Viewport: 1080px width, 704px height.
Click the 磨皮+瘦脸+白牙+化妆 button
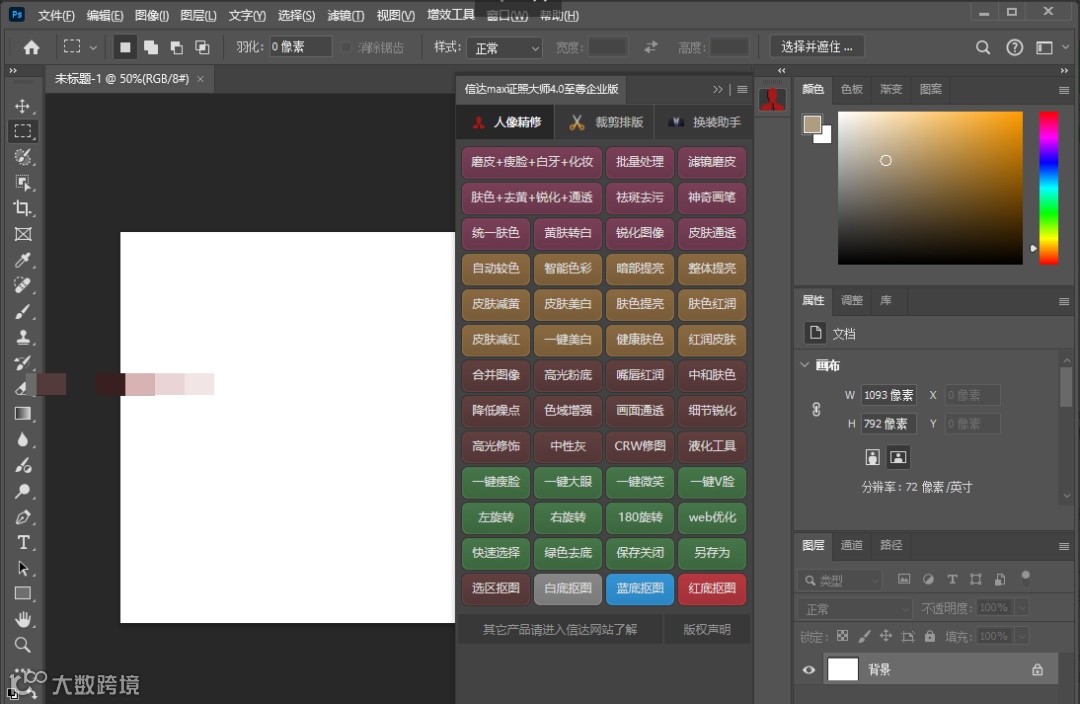point(532,162)
